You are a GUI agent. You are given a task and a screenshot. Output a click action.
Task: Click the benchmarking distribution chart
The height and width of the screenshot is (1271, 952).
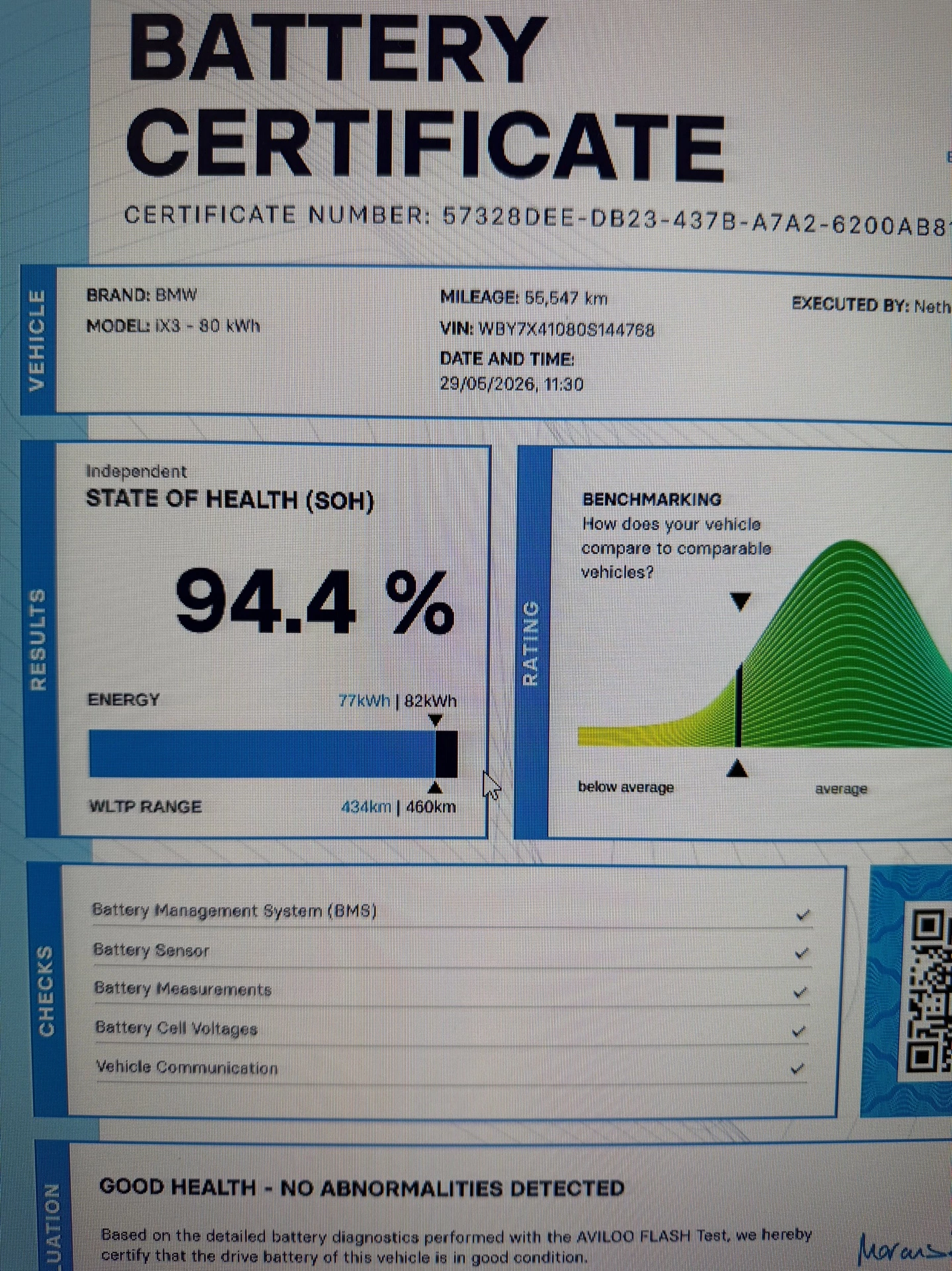(765, 644)
